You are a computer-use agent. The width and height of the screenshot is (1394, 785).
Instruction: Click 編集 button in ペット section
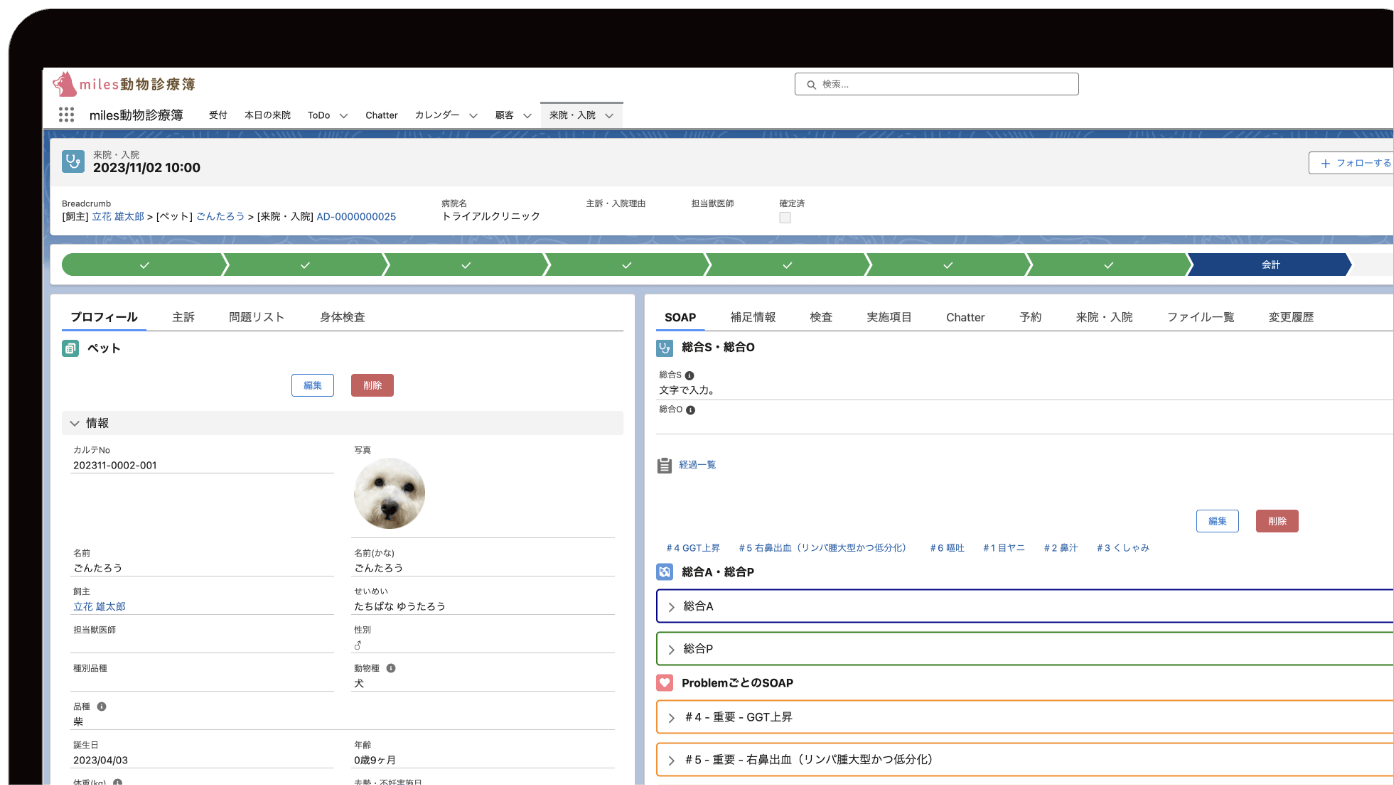pyautogui.click(x=312, y=385)
